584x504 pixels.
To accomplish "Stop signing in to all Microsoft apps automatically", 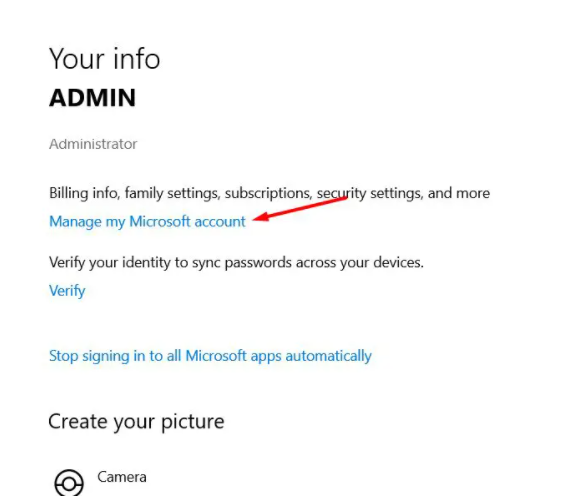I will pyautogui.click(x=210, y=356).
